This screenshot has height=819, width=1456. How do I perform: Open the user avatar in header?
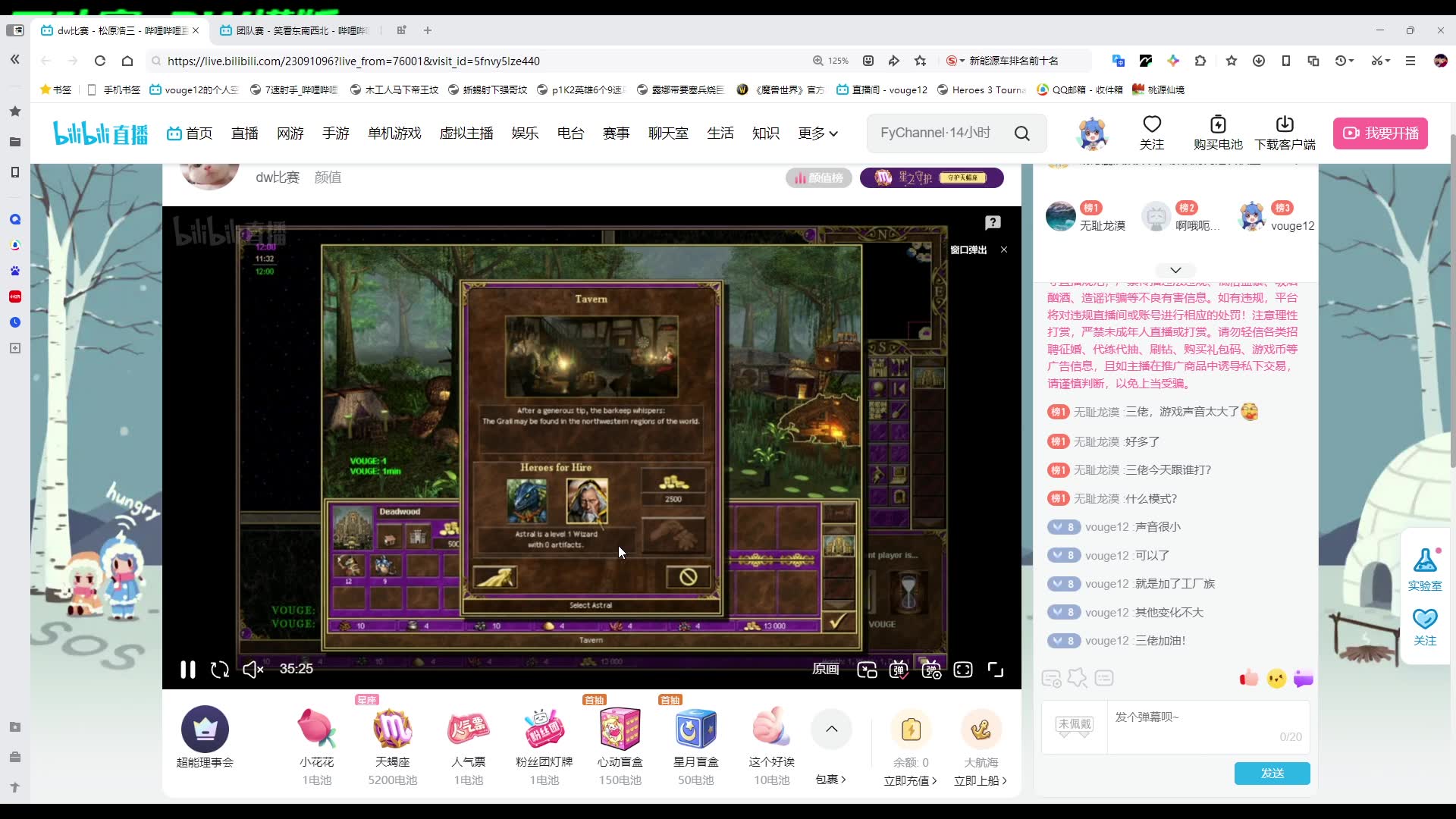coord(1093,133)
